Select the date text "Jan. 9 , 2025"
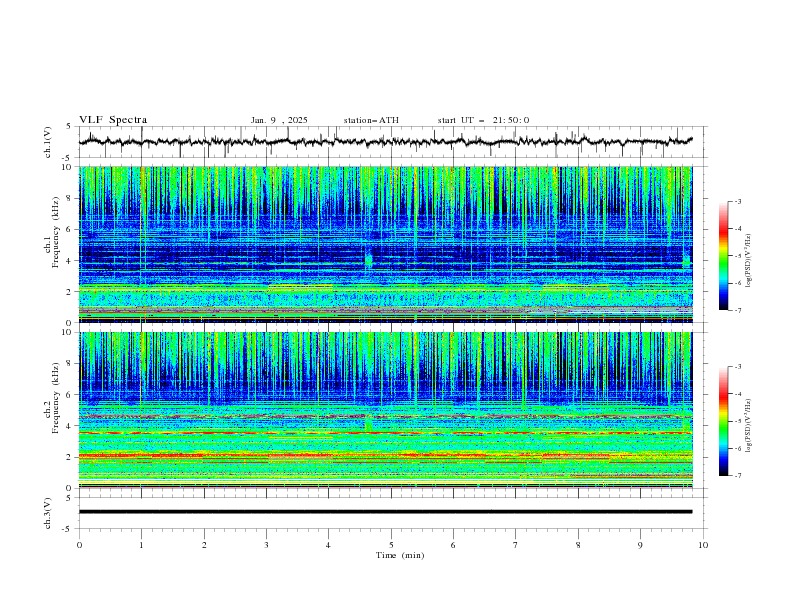The width and height of the screenshot is (792, 612). coord(279,120)
